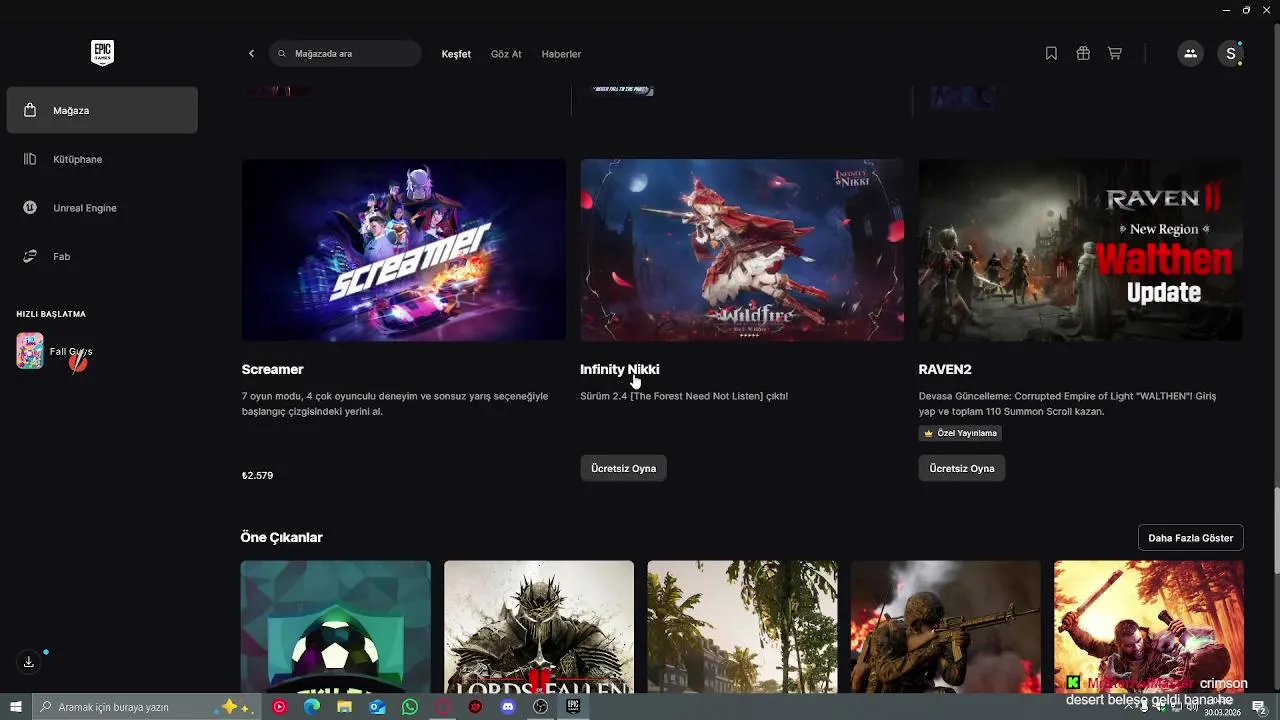Switch to the Göz At tab
This screenshot has width=1280, height=720.
pos(506,54)
